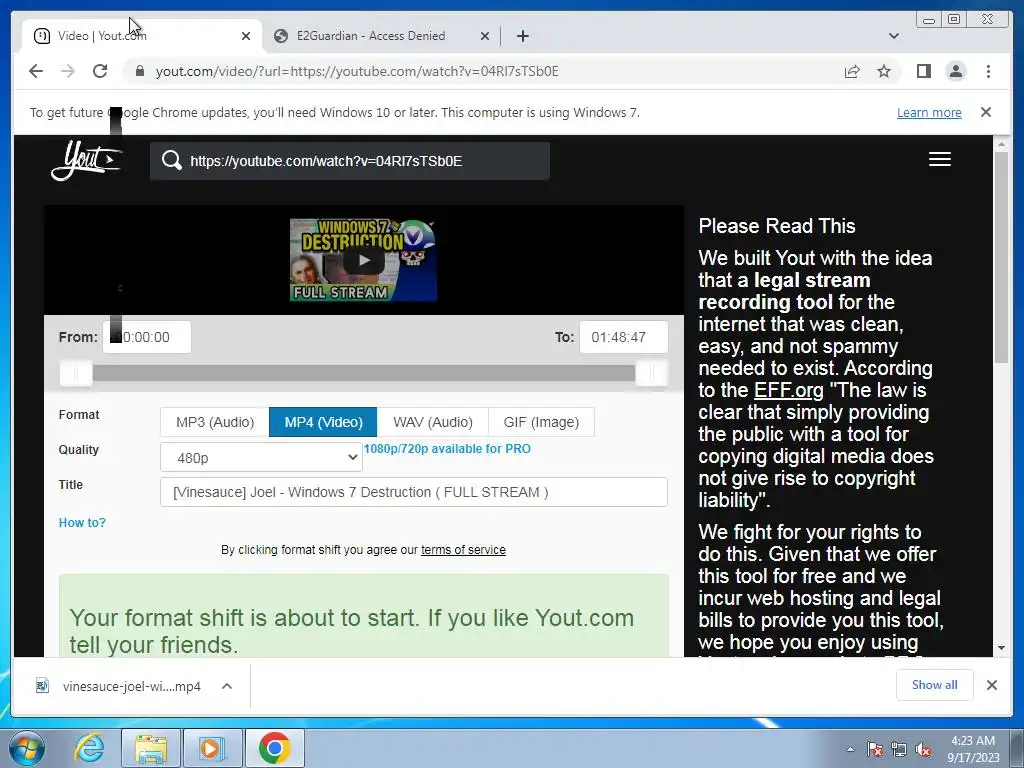This screenshot has height=768, width=1024.
Task: Open the 480p quality dropdown
Action: click(x=261, y=457)
